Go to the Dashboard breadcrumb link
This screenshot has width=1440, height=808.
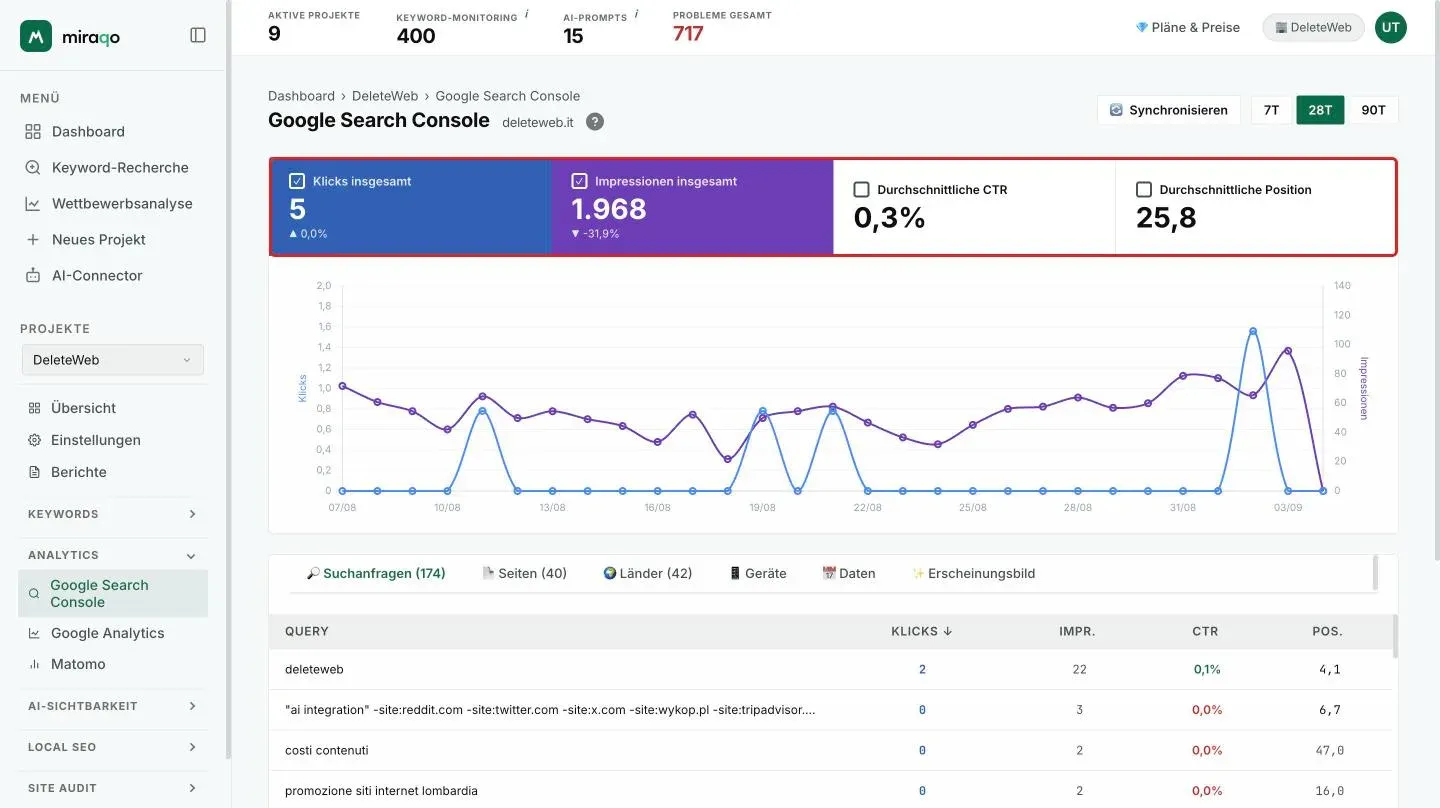301,96
